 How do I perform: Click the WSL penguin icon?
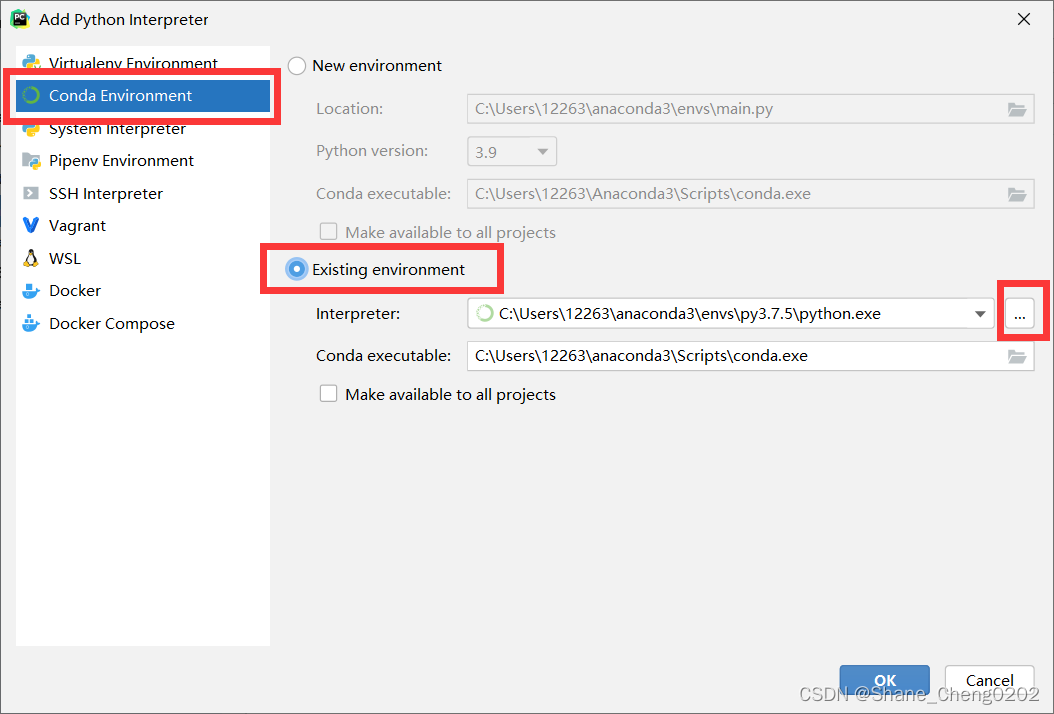pyautogui.click(x=31, y=258)
